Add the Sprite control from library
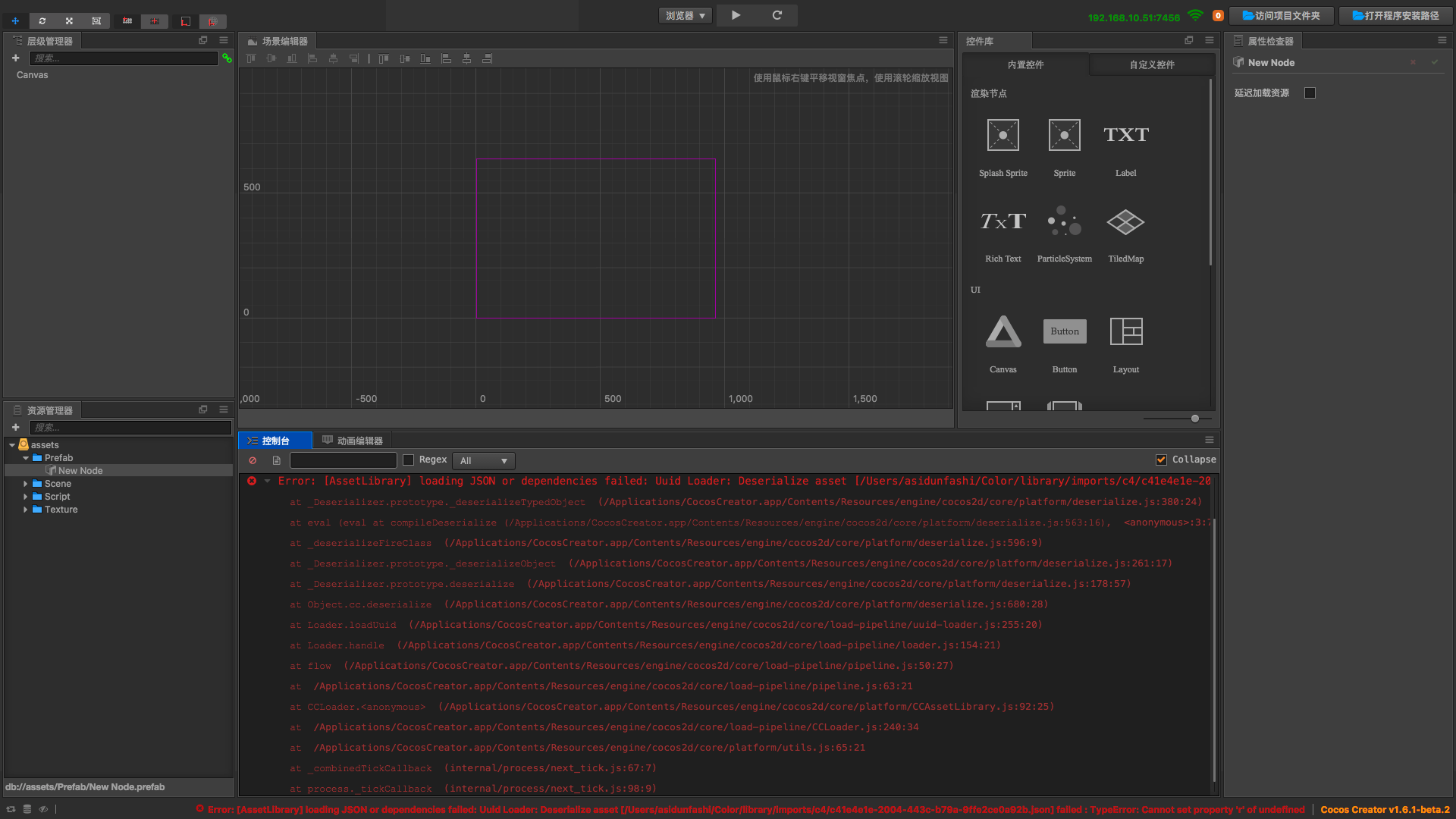The height and width of the screenshot is (819, 1456). pyautogui.click(x=1064, y=136)
